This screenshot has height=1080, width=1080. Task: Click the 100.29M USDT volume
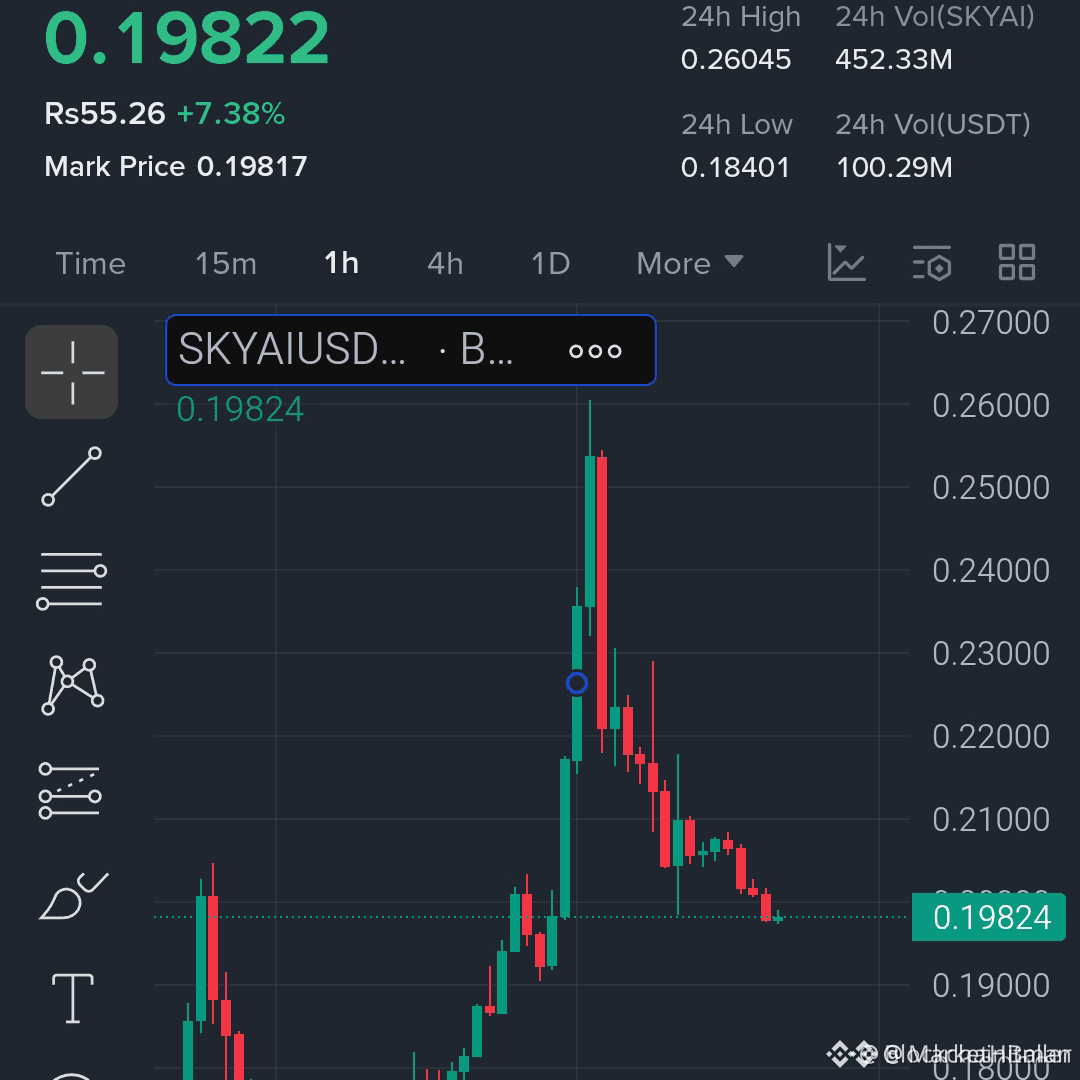pyautogui.click(x=894, y=167)
